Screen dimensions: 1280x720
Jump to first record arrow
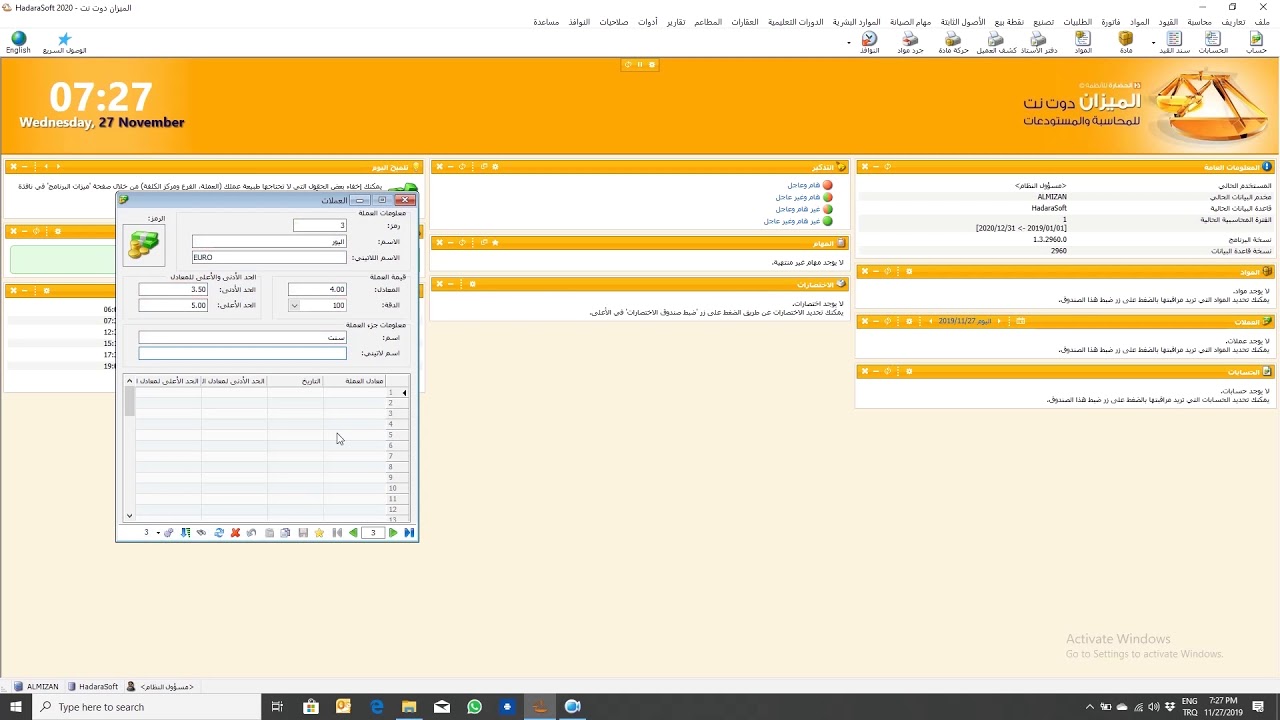pyautogui.click(x=337, y=533)
